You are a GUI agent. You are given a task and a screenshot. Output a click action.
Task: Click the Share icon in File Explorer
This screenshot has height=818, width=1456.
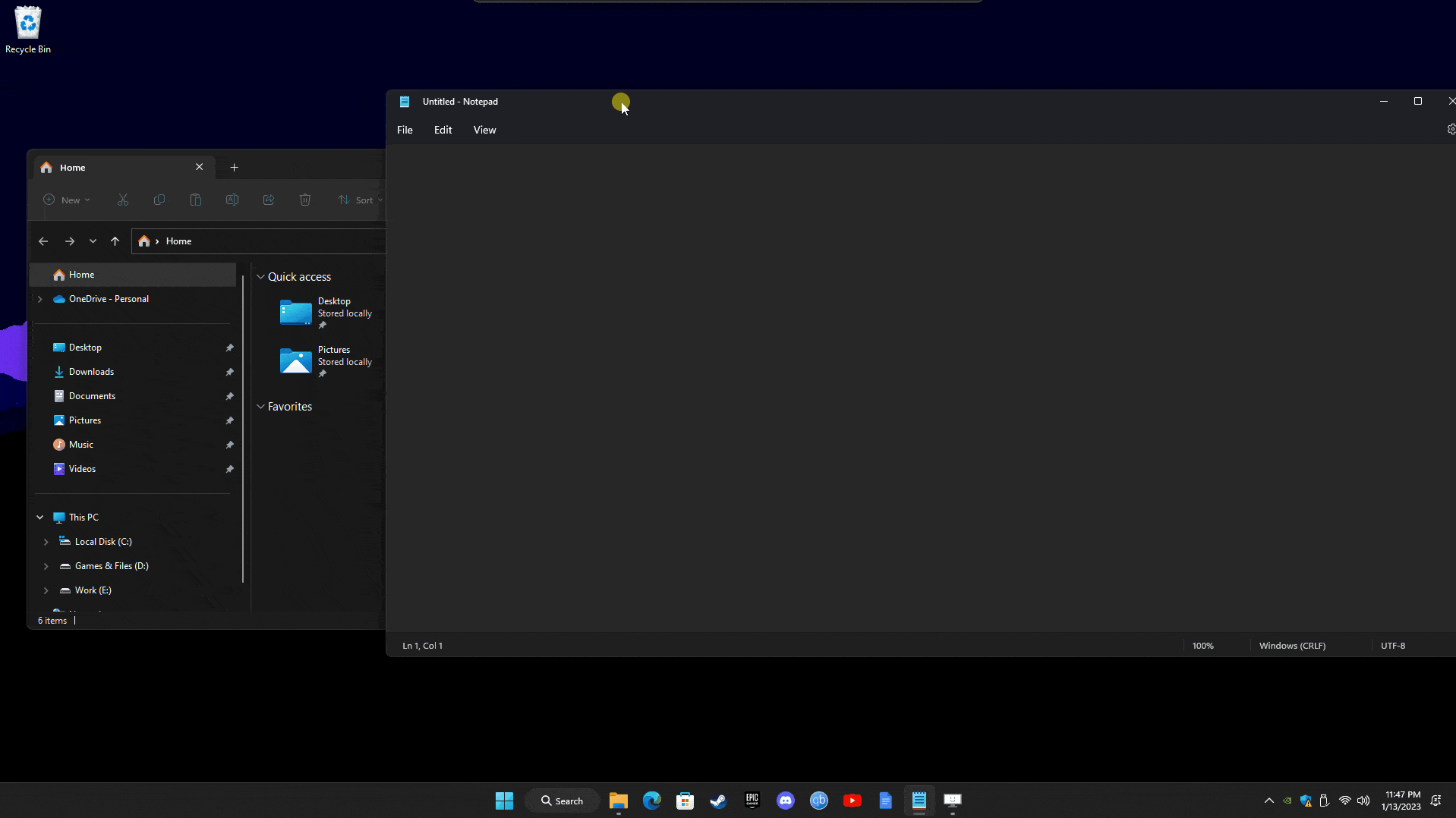[x=268, y=200]
